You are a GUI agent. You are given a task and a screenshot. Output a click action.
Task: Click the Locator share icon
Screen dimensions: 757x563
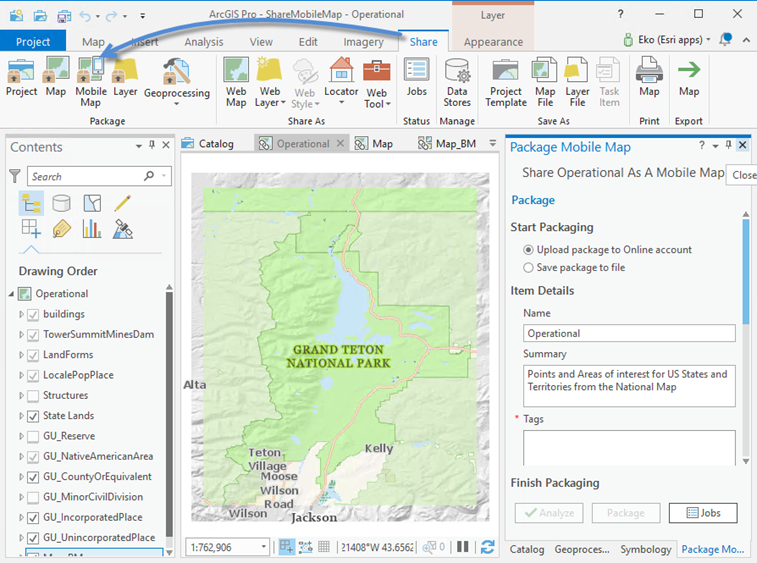341,81
